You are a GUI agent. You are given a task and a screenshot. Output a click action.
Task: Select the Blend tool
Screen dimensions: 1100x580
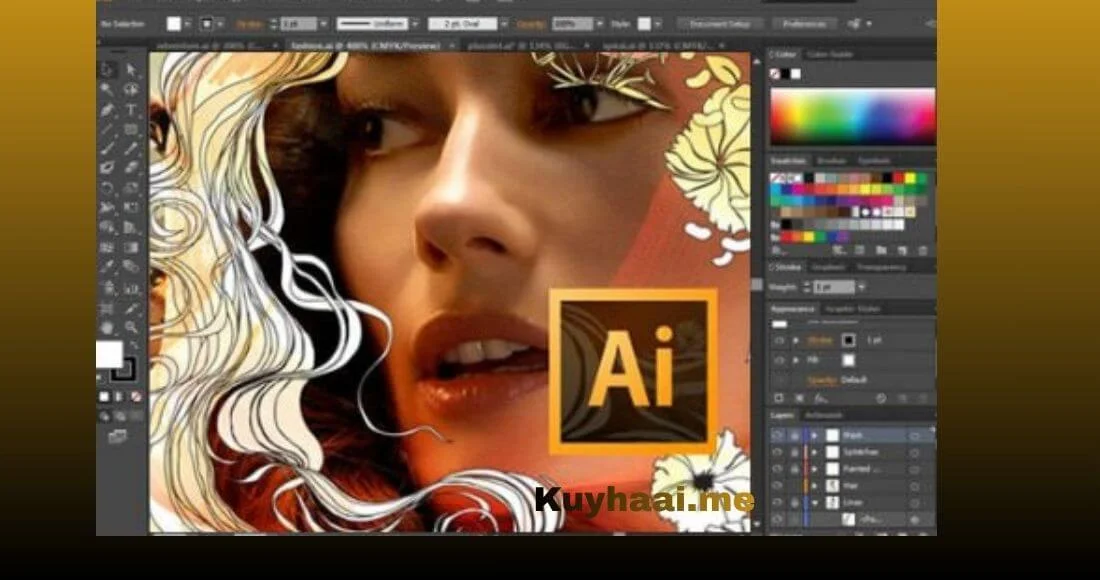pyautogui.click(x=131, y=267)
